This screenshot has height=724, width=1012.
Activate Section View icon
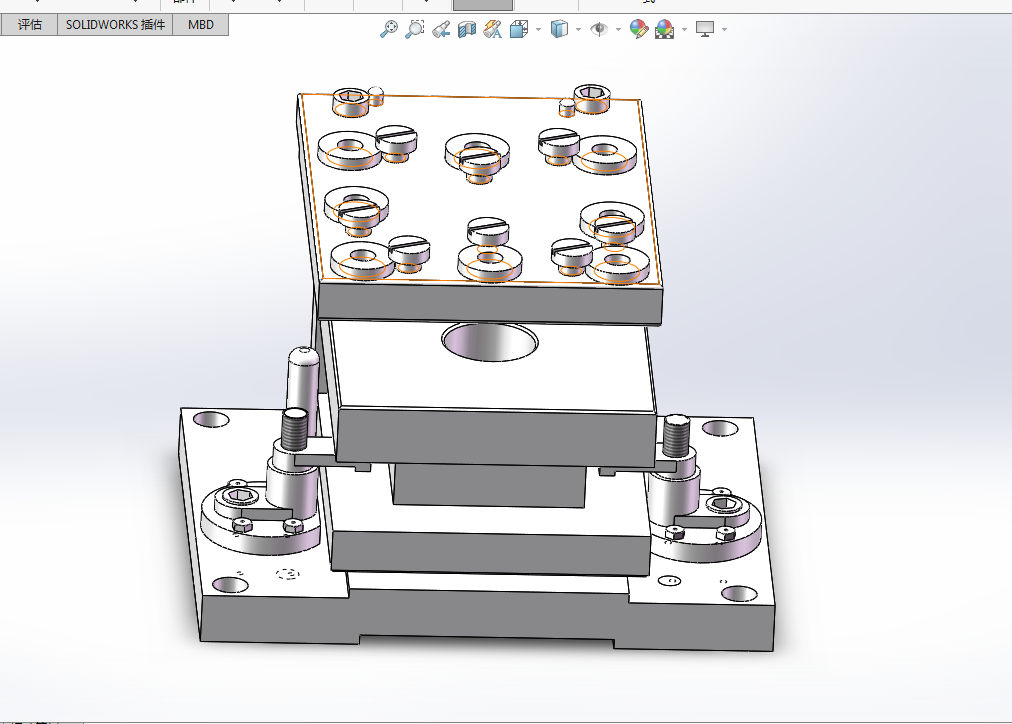pyautogui.click(x=467, y=29)
